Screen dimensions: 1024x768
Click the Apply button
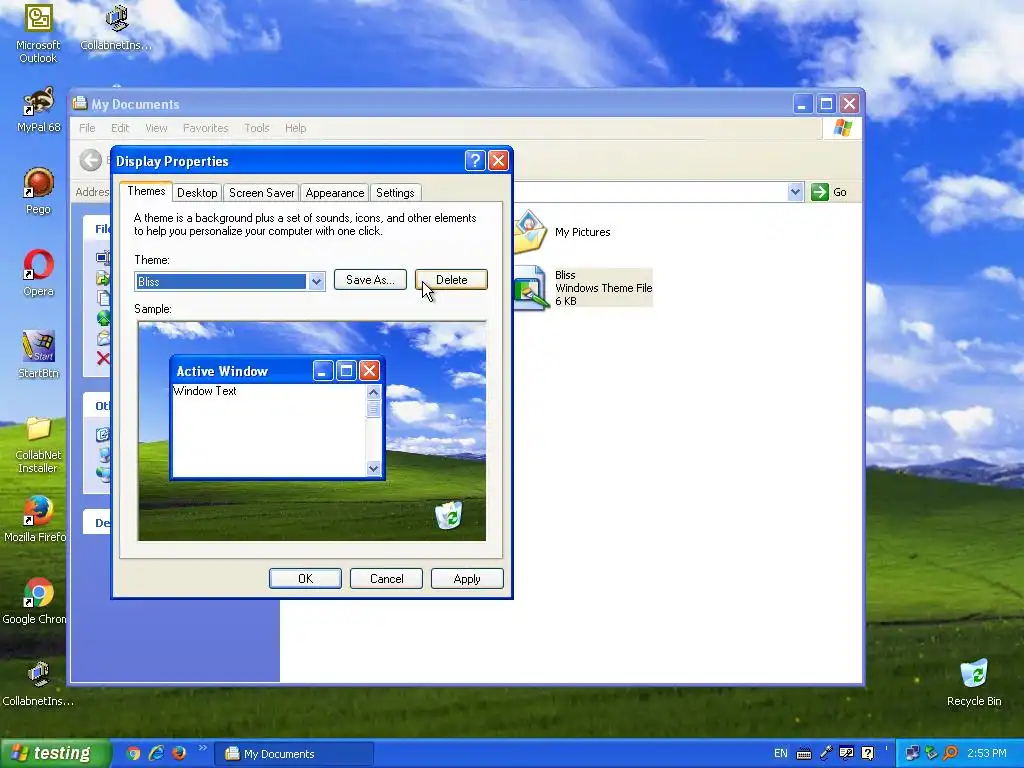(467, 579)
